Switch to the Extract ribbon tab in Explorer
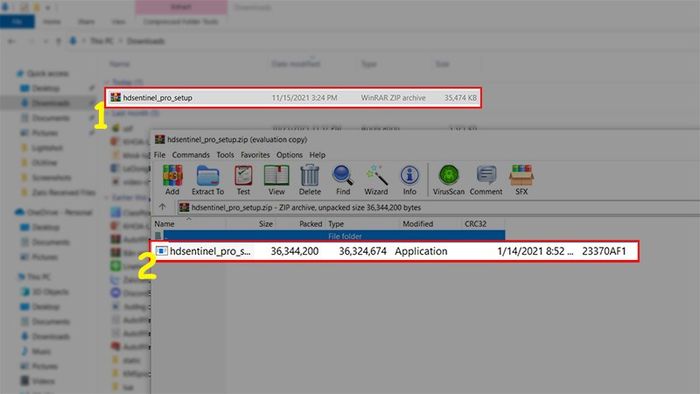The height and width of the screenshot is (394, 700). 181,7
